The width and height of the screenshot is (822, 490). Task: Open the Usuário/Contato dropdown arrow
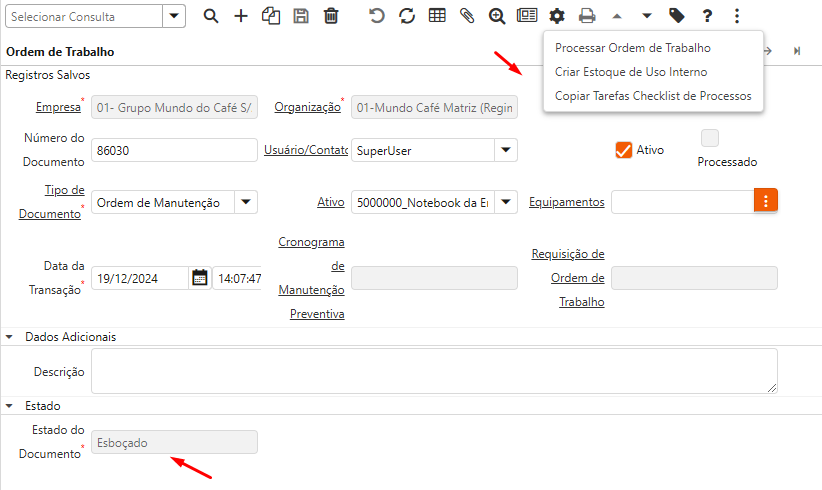click(505, 150)
